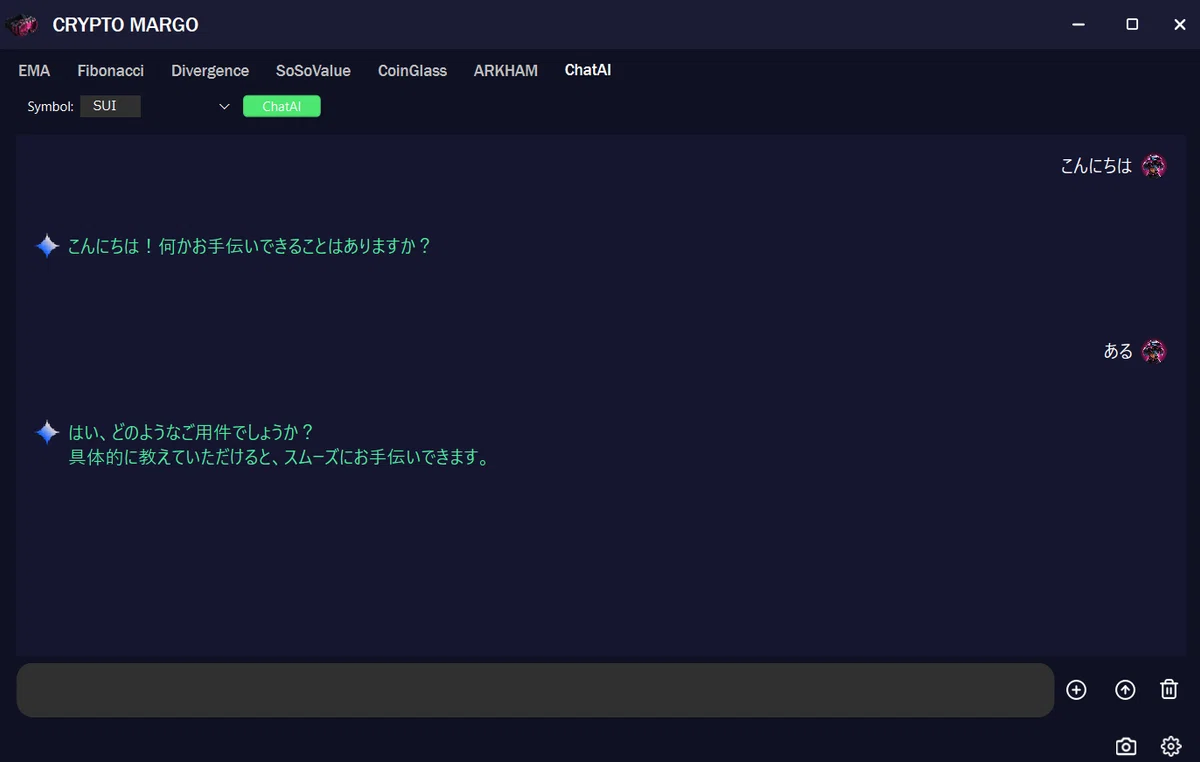Close the Crypto Margo window
This screenshot has width=1200, height=762.
[1180, 25]
